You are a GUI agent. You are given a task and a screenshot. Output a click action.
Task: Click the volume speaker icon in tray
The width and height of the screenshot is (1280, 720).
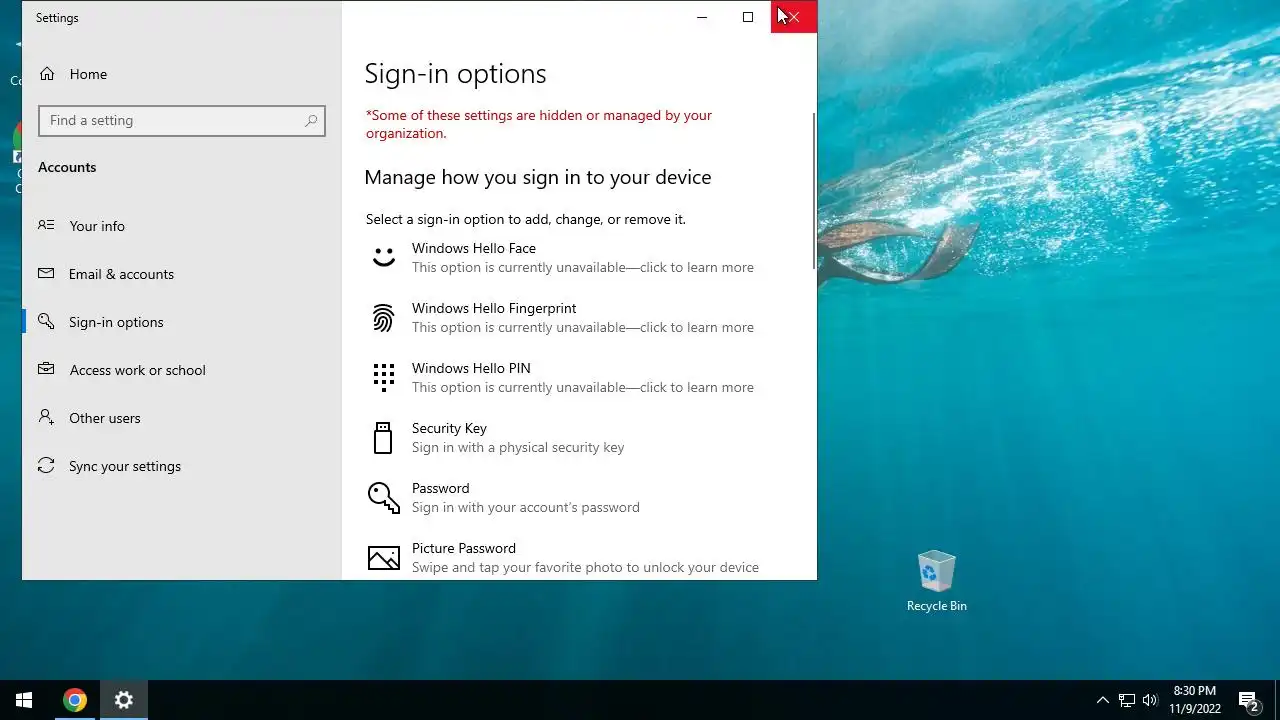[1150, 700]
